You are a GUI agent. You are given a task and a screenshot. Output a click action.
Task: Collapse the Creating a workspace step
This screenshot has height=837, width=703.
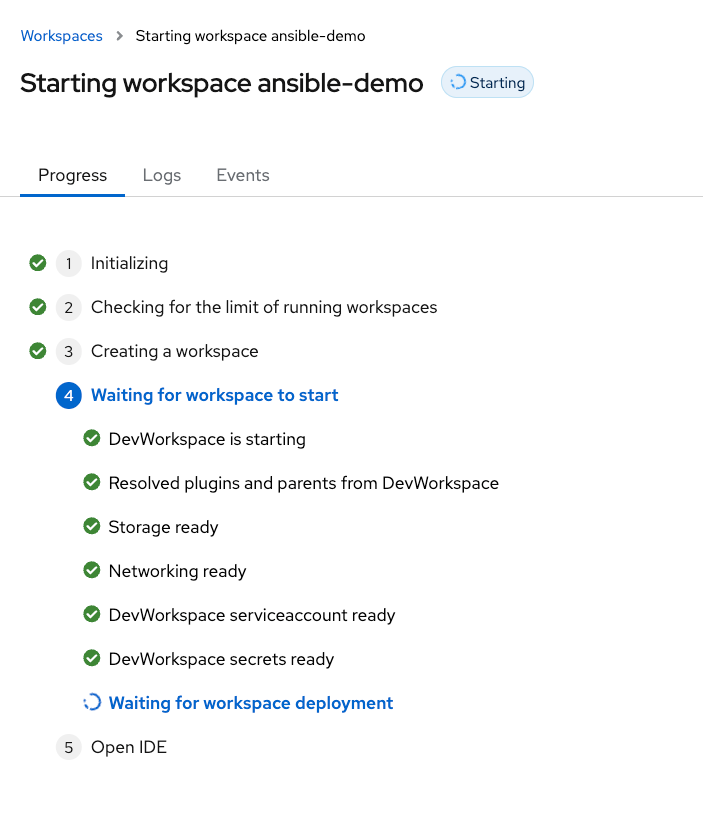(174, 351)
